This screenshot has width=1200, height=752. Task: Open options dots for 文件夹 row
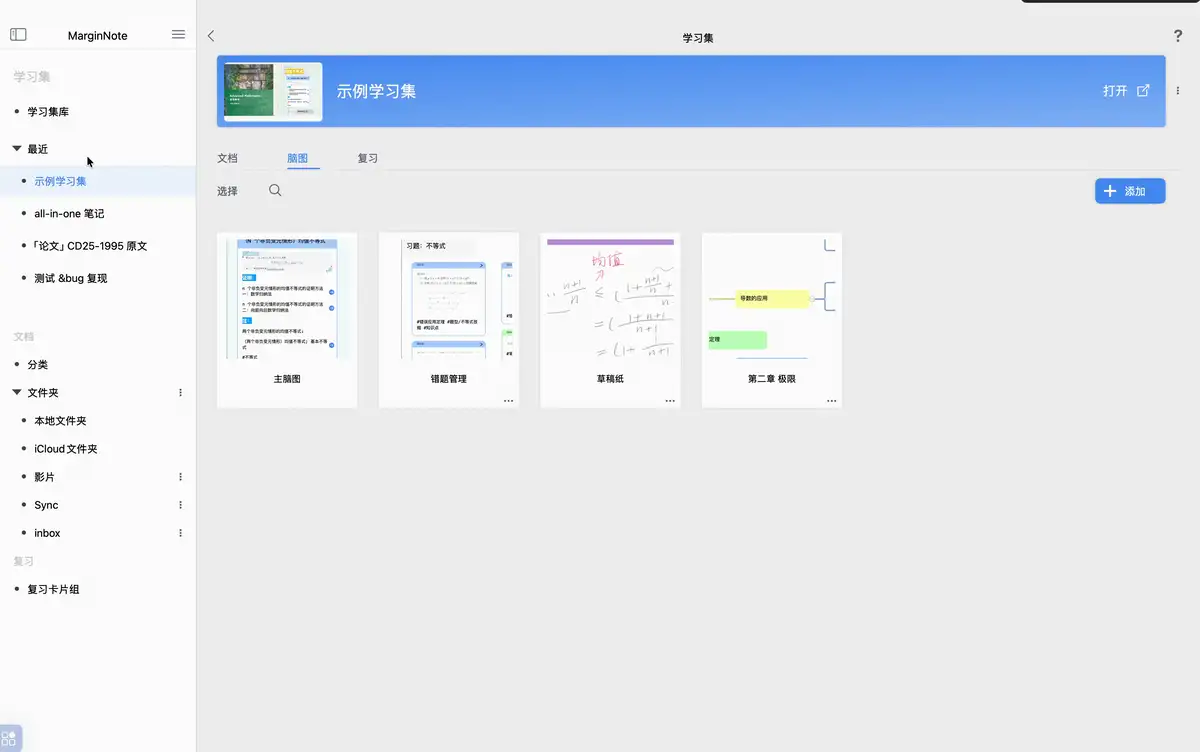(180, 393)
